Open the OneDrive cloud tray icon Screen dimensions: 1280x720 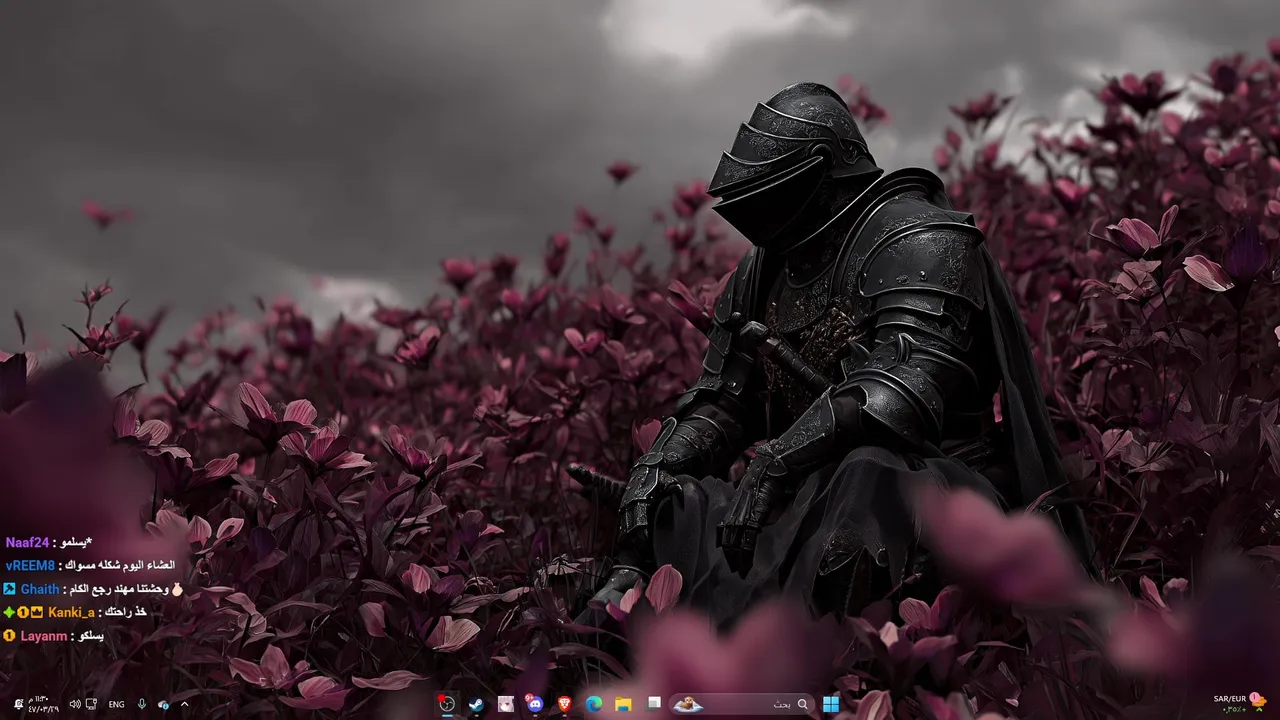pyautogui.click(x=164, y=704)
